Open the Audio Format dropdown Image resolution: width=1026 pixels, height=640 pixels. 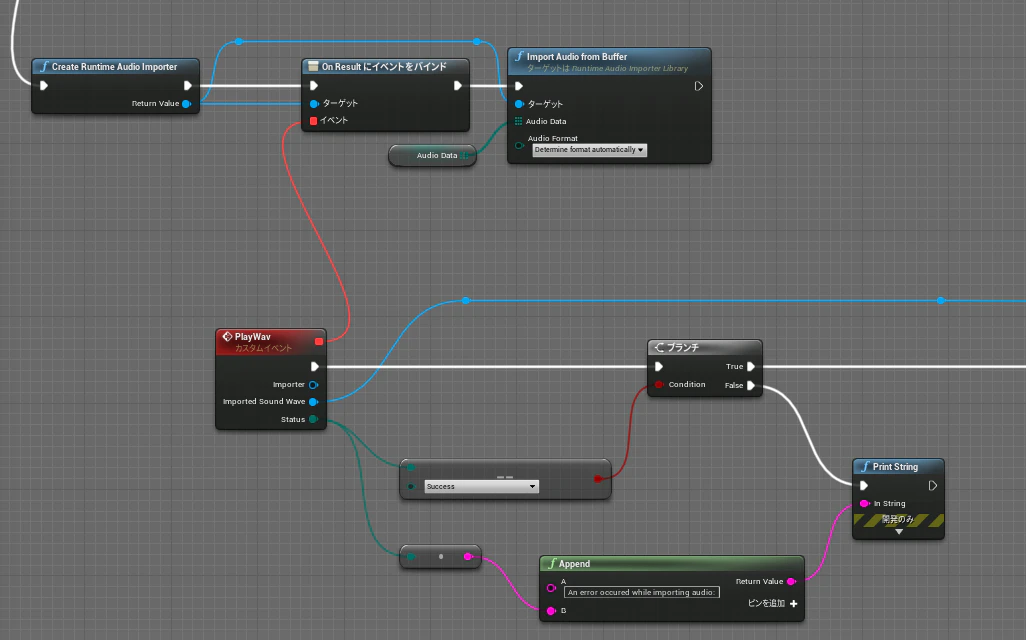(589, 150)
